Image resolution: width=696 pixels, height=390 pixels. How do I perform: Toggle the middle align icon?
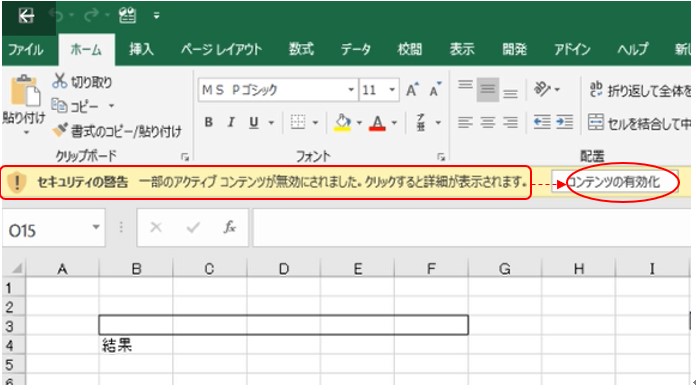(x=488, y=90)
